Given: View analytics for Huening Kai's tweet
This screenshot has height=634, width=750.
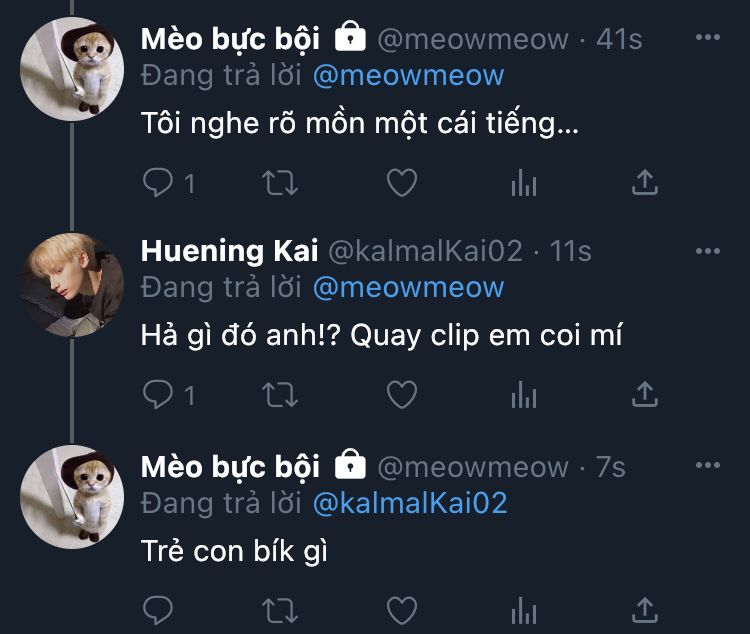Looking at the screenshot, I should (x=523, y=395).
